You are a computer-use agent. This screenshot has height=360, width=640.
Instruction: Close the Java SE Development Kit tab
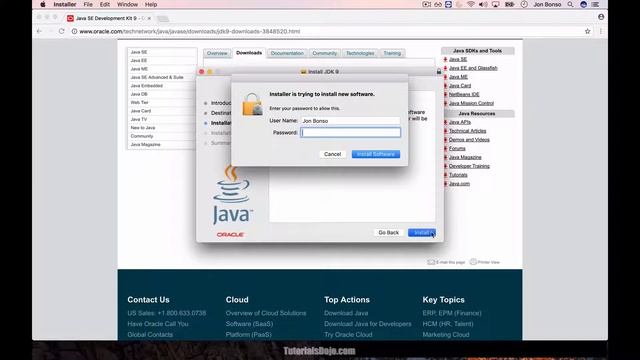coord(149,18)
